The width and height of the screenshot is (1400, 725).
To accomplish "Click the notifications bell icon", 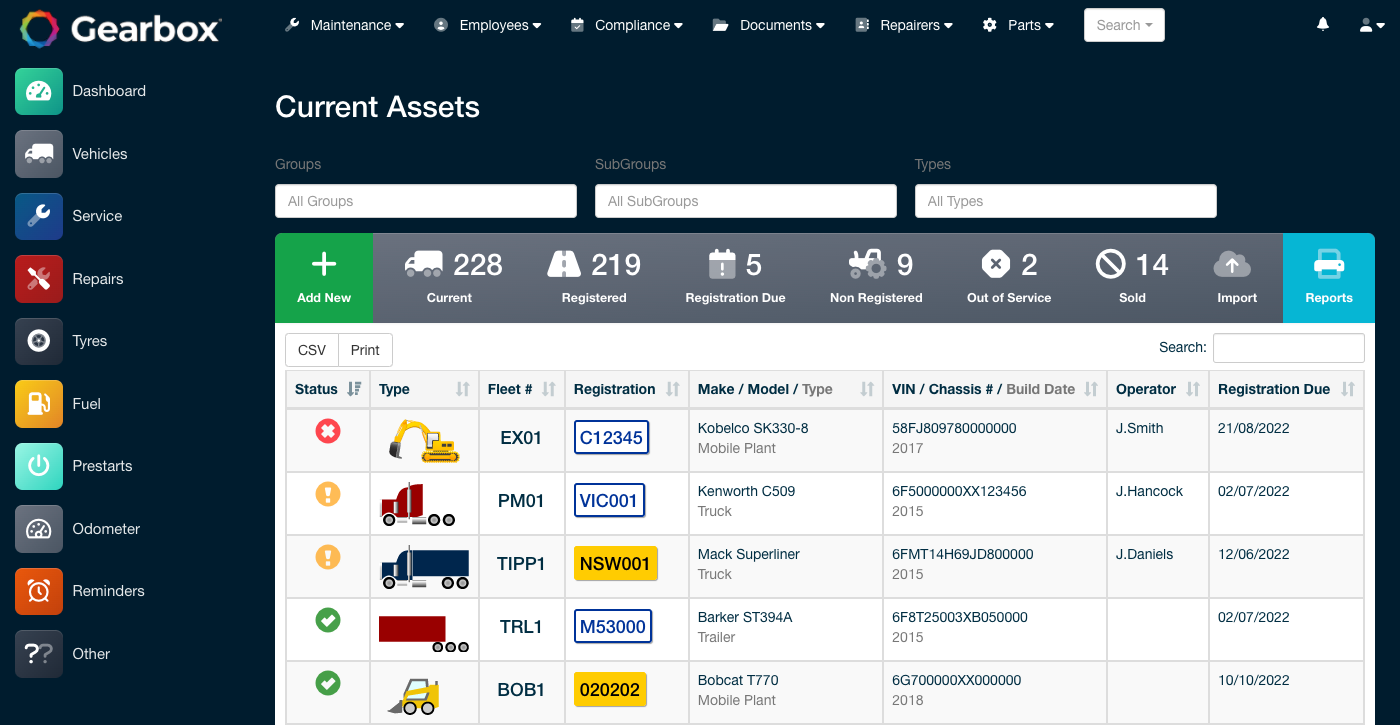I will pyautogui.click(x=1322, y=24).
